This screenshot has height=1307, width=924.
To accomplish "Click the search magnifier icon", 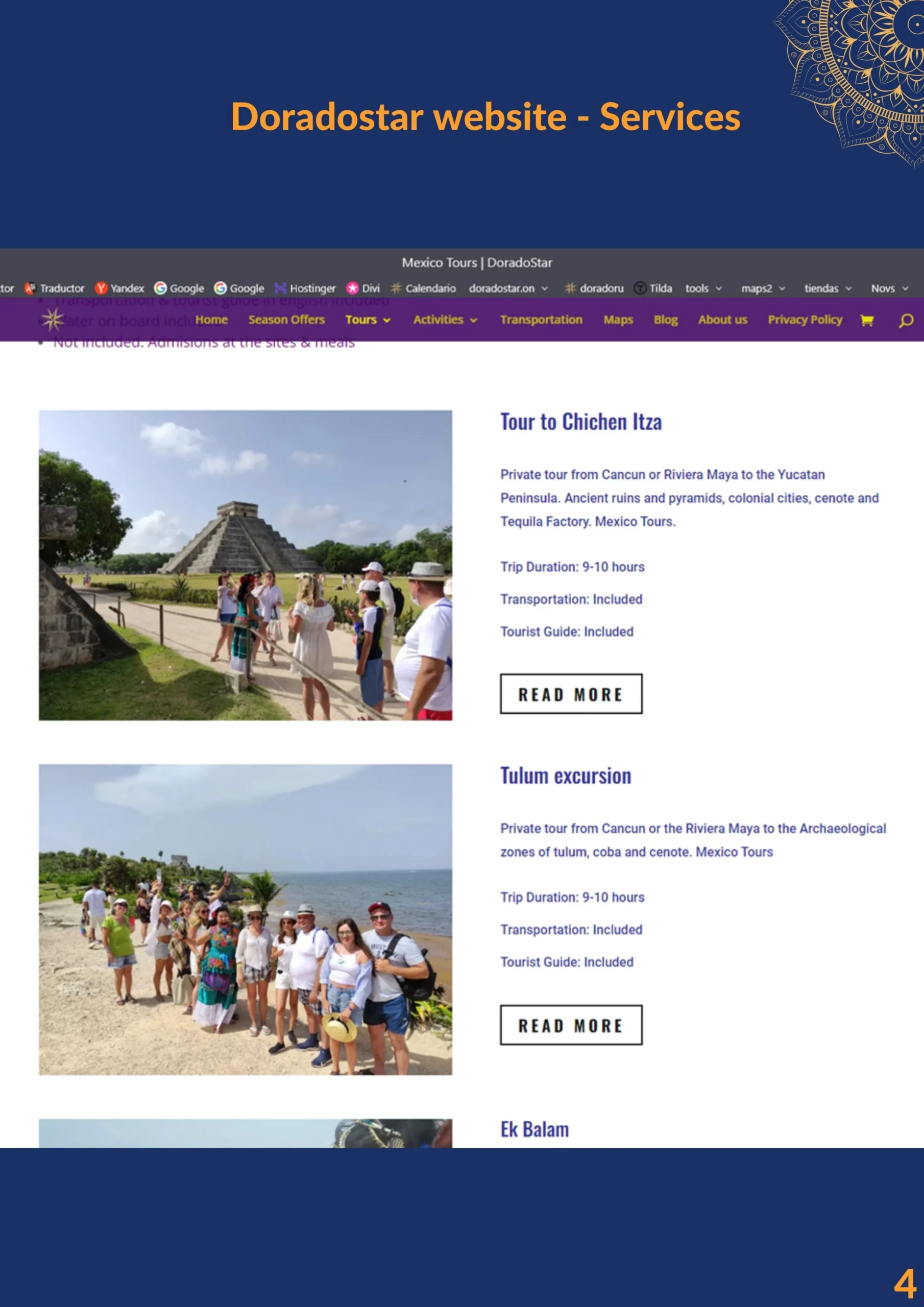I will 905,321.
